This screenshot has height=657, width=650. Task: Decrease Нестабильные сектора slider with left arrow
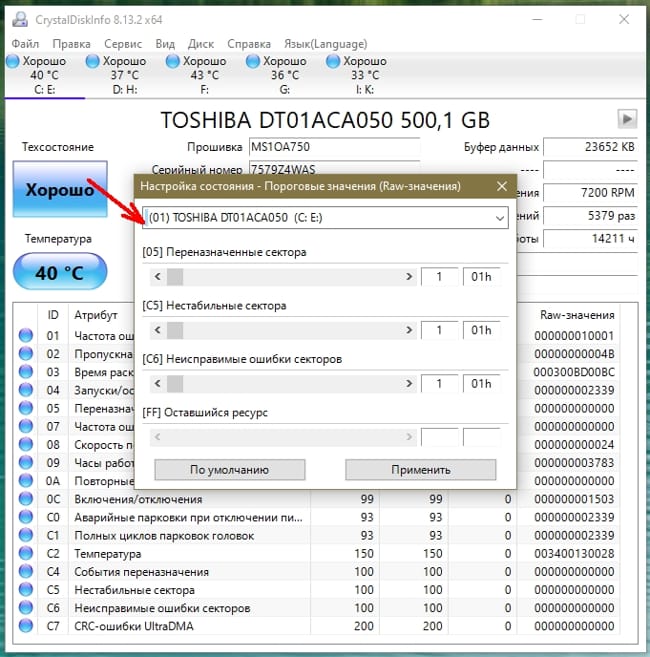[158, 330]
